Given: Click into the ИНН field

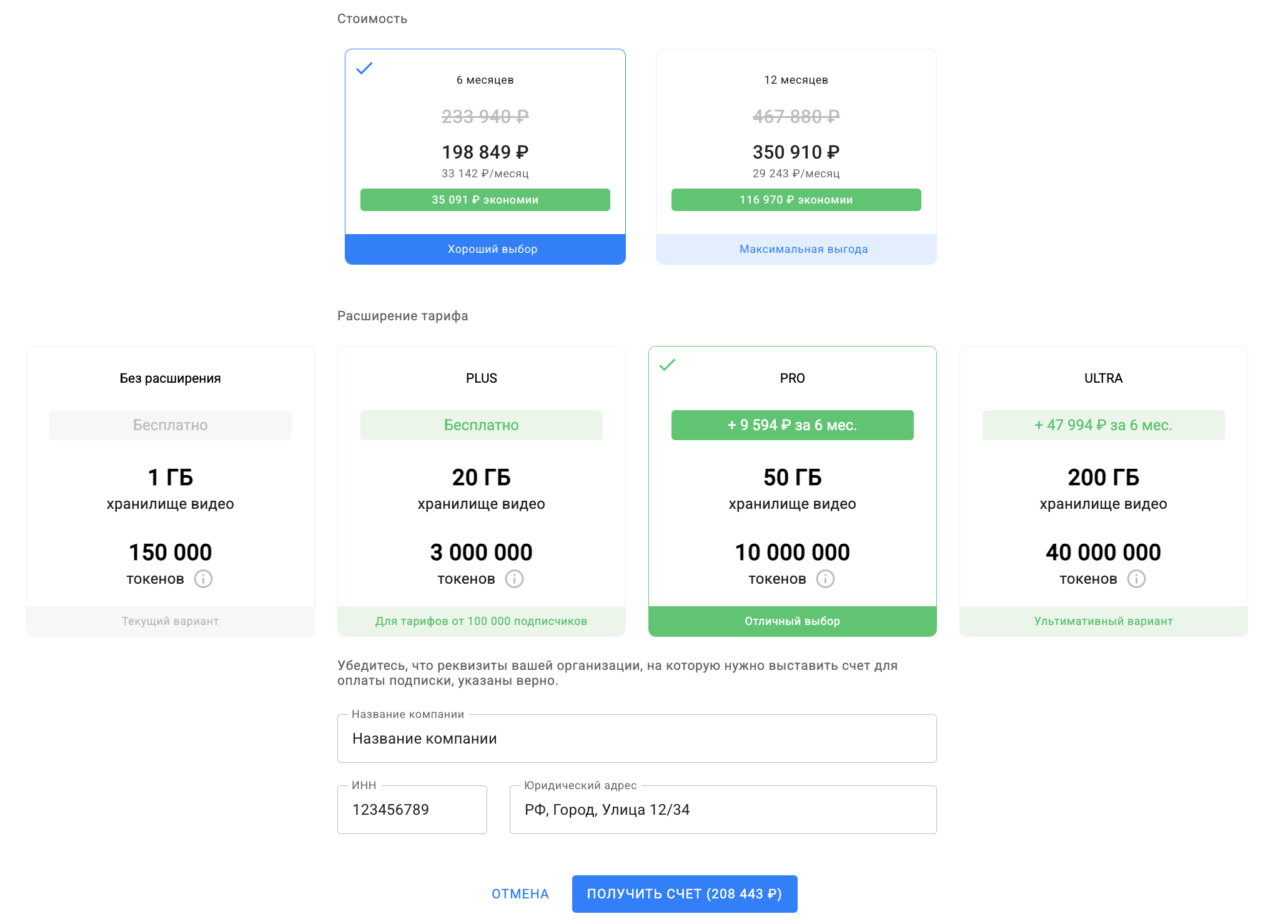Looking at the screenshot, I should pyautogui.click(x=412, y=810).
